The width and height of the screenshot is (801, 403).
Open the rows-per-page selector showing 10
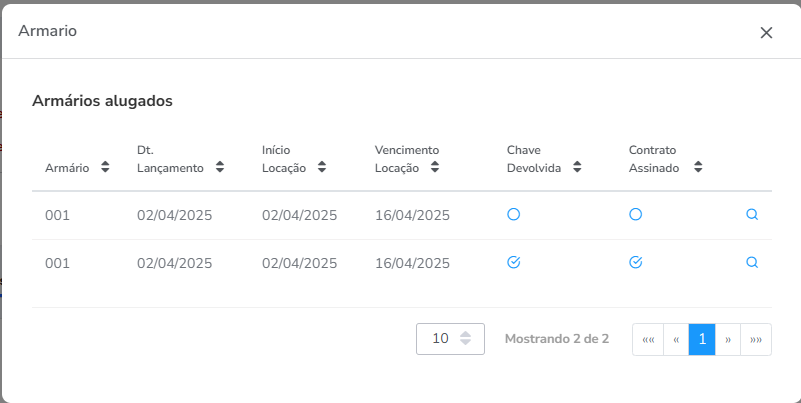(450, 339)
